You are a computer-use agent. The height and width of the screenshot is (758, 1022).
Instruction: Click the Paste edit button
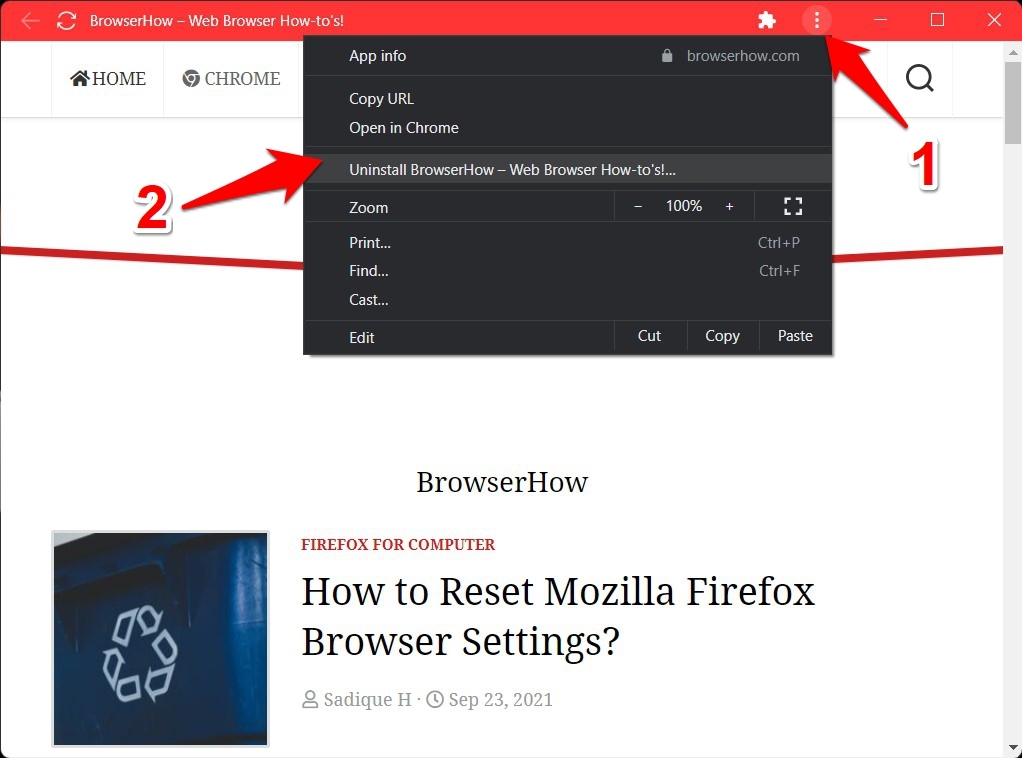(795, 336)
